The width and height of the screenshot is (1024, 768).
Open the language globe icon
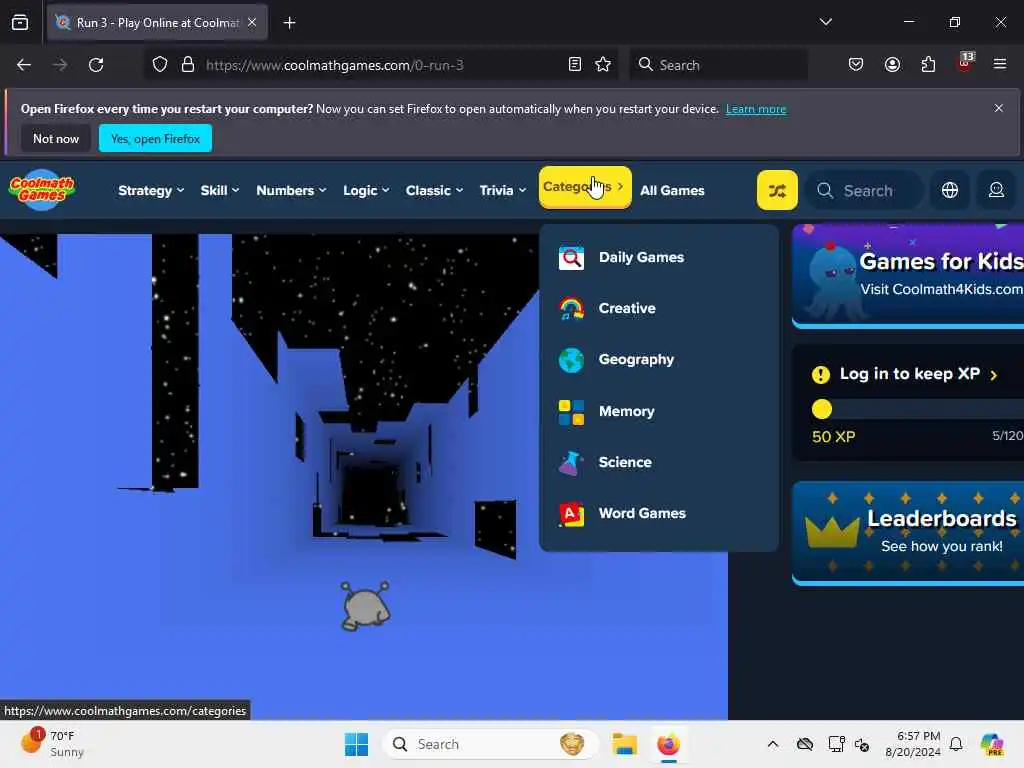click(x=950, y=190)
